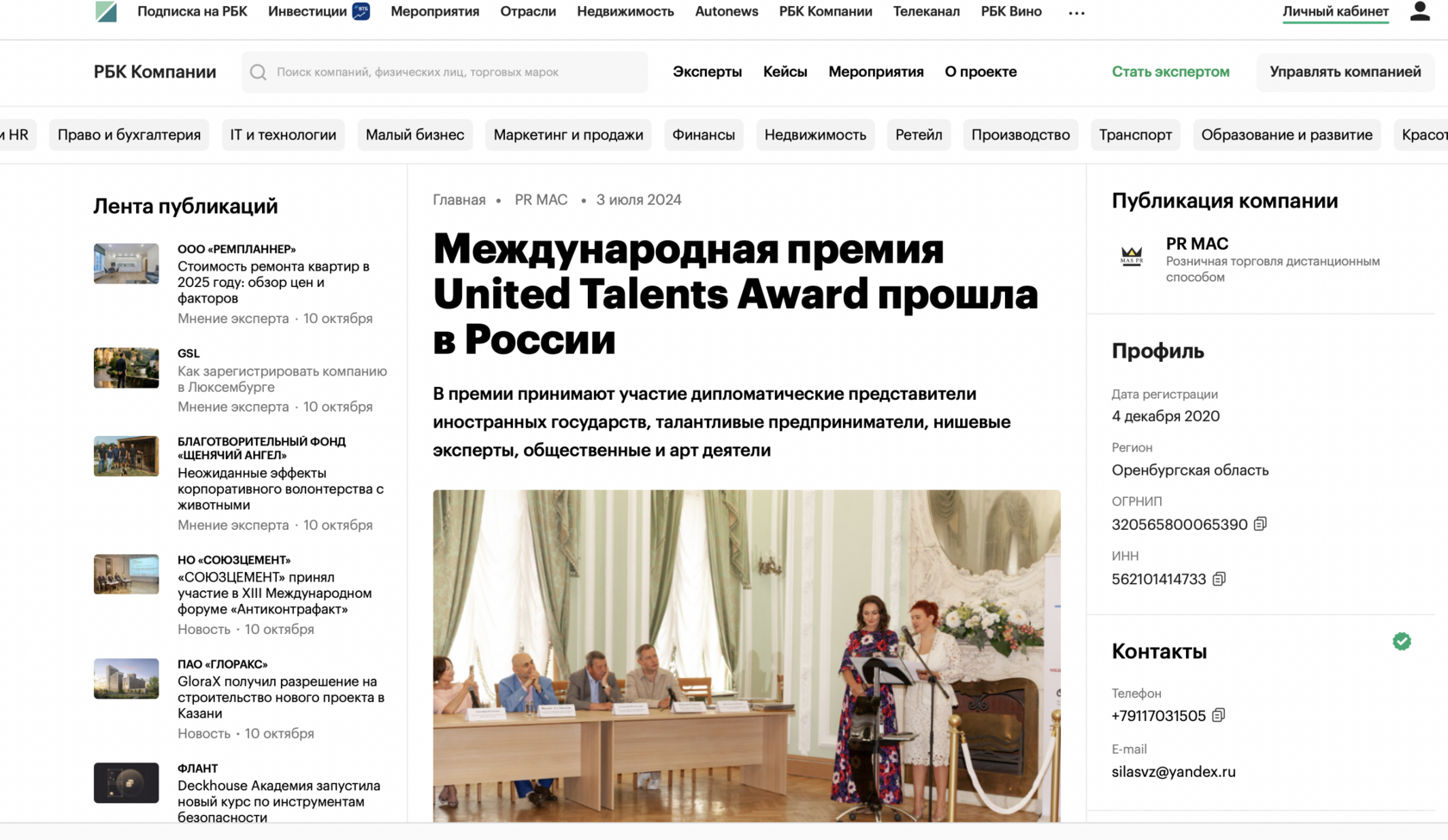Select the Недвижимость category chip
The width and height of the screenshot is (1448, 840).
[815, 134]
